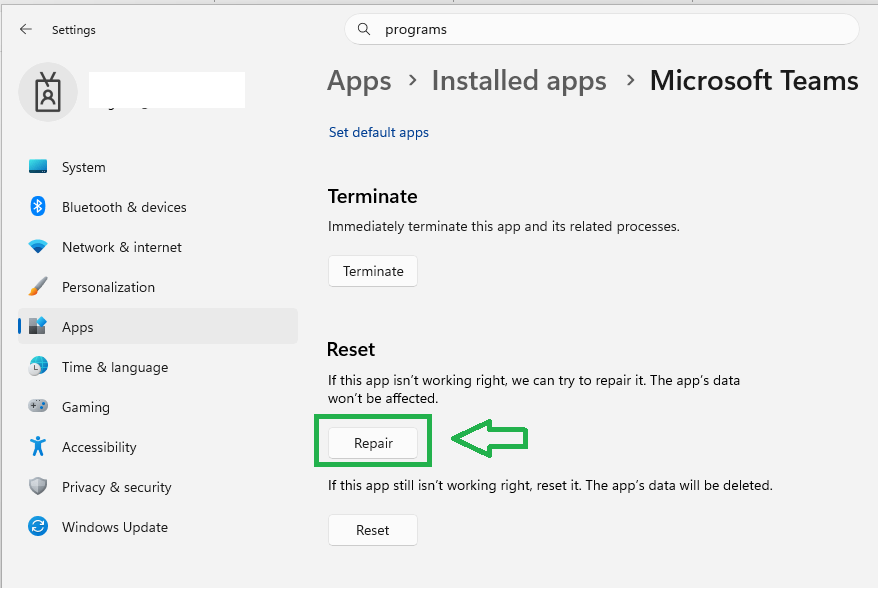878x590 pixels.
Task: Click the Accessibility figure icon
Action: (x=38, y=447)
